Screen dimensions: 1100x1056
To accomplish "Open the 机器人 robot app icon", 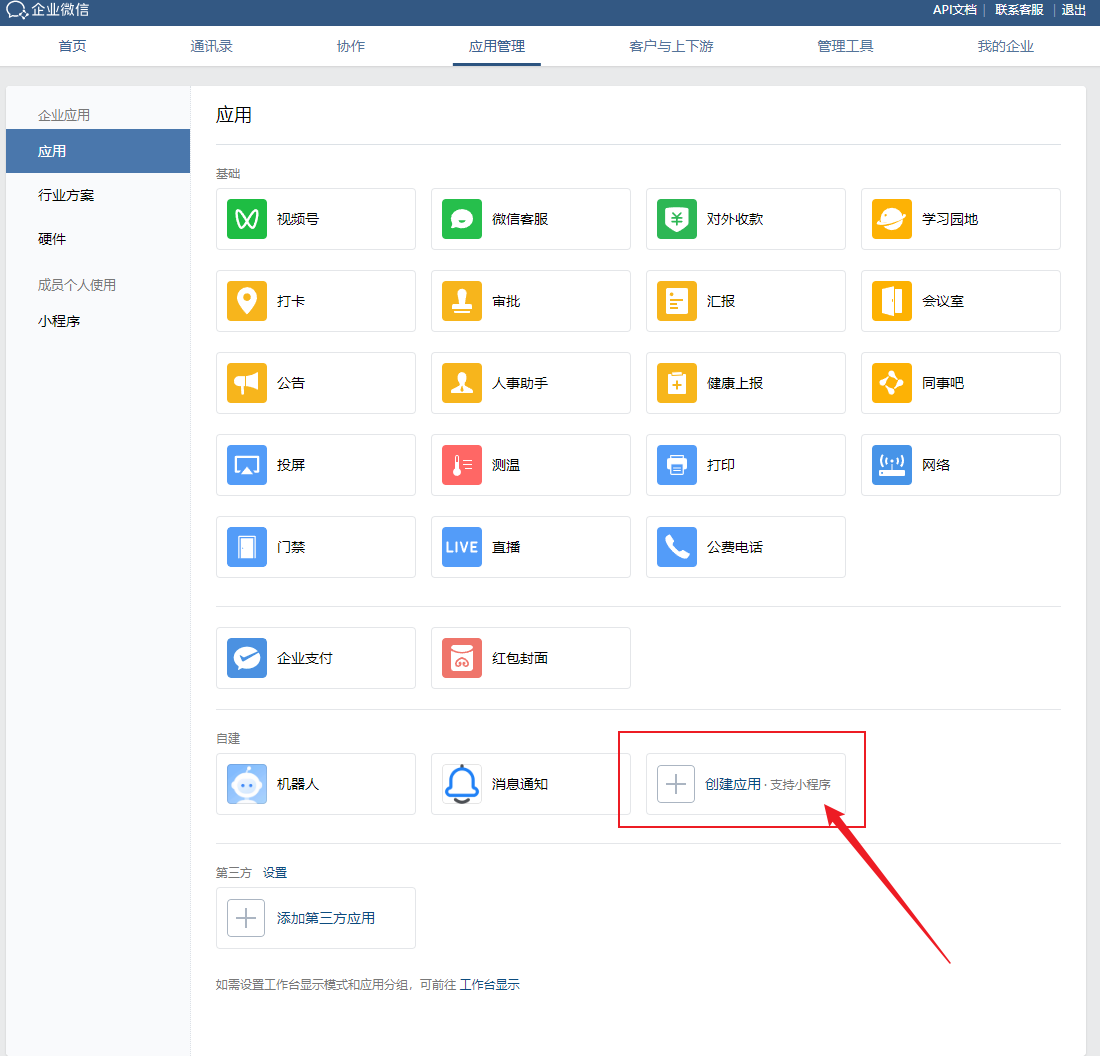I will 246,784.
